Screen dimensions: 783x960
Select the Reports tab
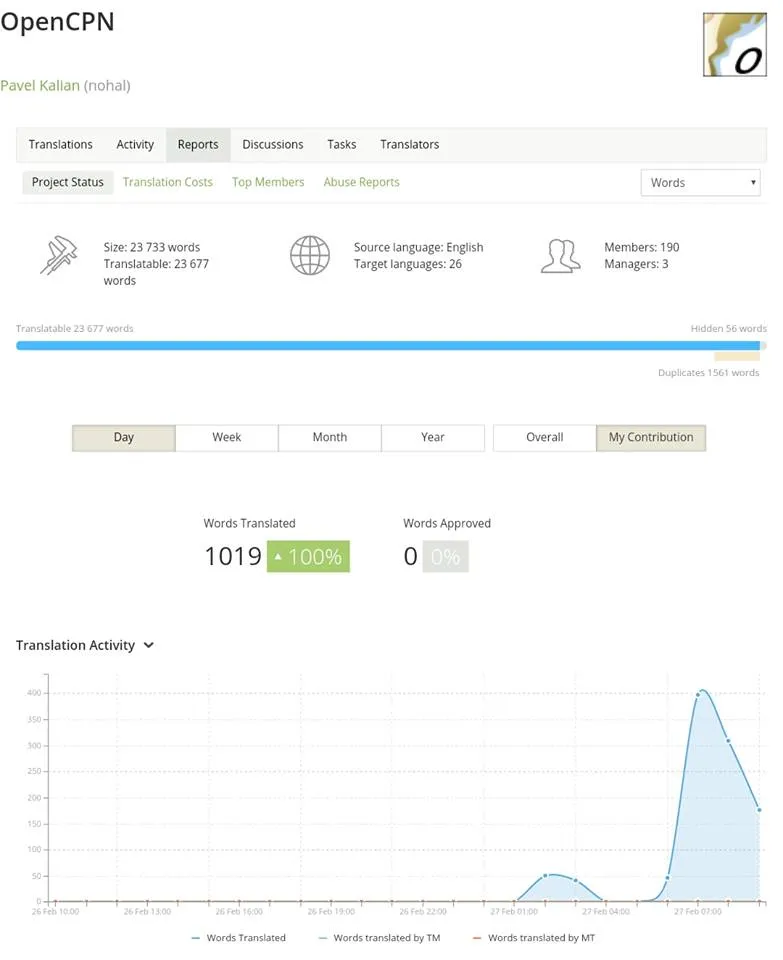198,144
